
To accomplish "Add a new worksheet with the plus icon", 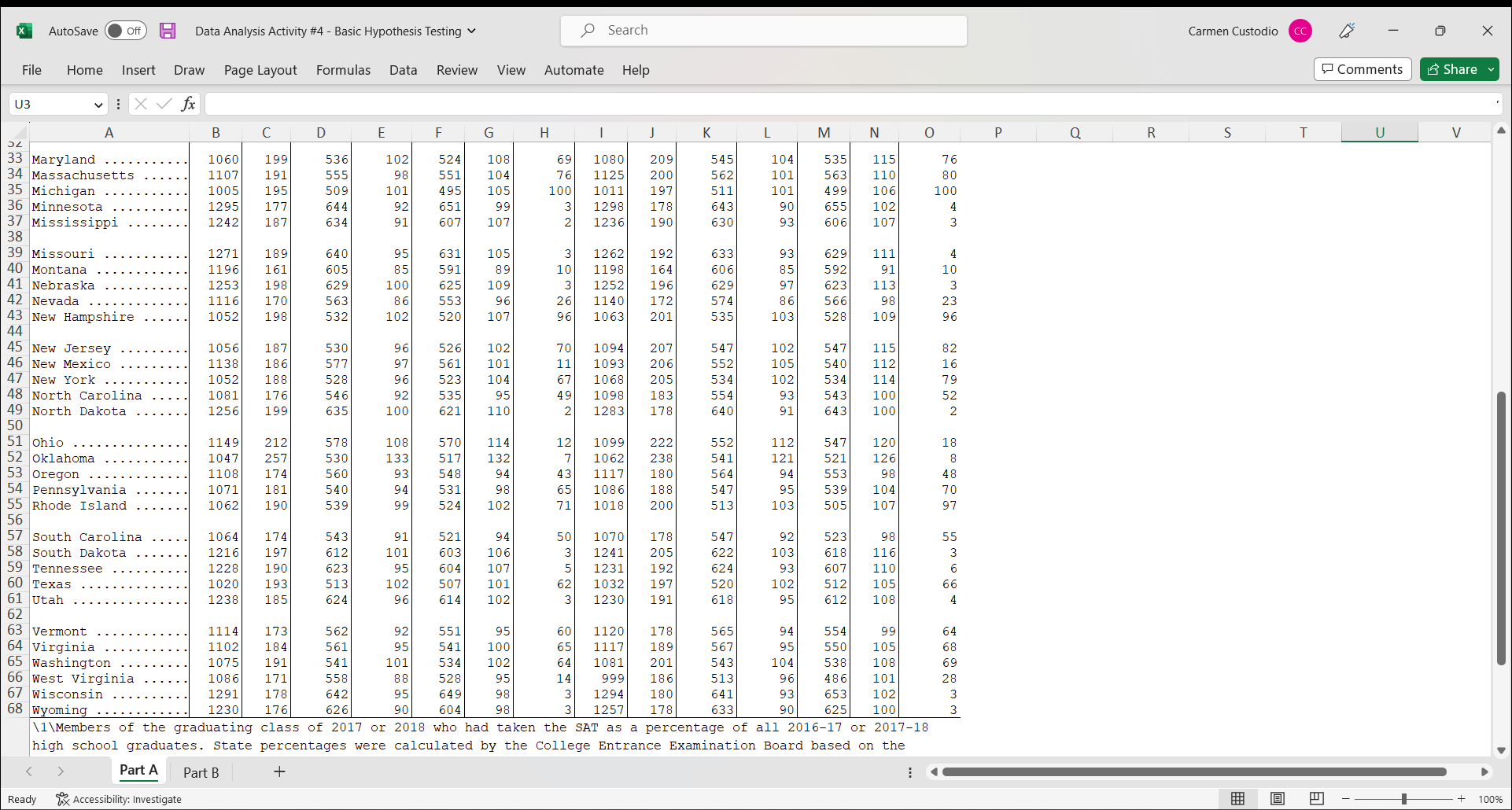I will pyautogui.click(x=279, y=771).
